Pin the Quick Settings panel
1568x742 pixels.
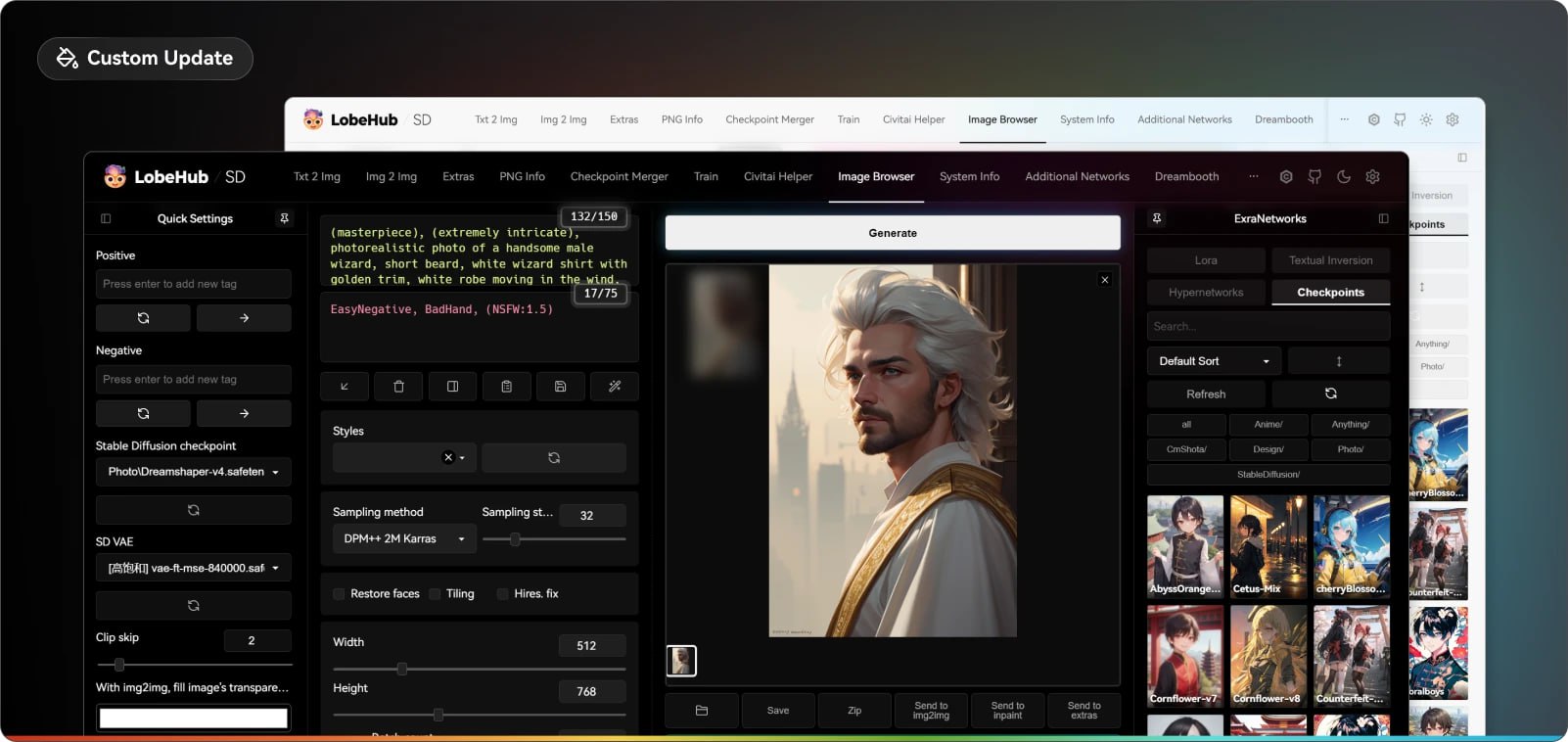tap(285, 218)
